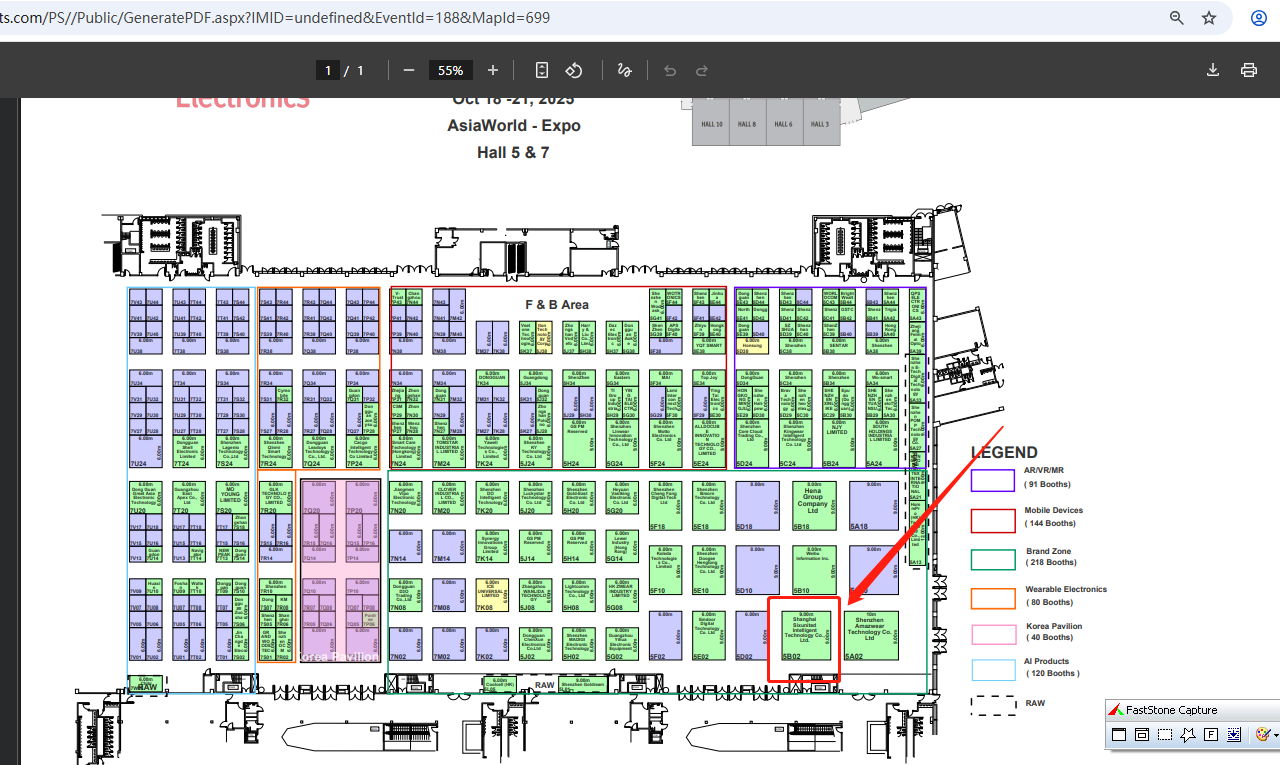The image size is (1280, 765).
Task: FastStone: capture rectangular region
Action: (x=1165, y=734)
